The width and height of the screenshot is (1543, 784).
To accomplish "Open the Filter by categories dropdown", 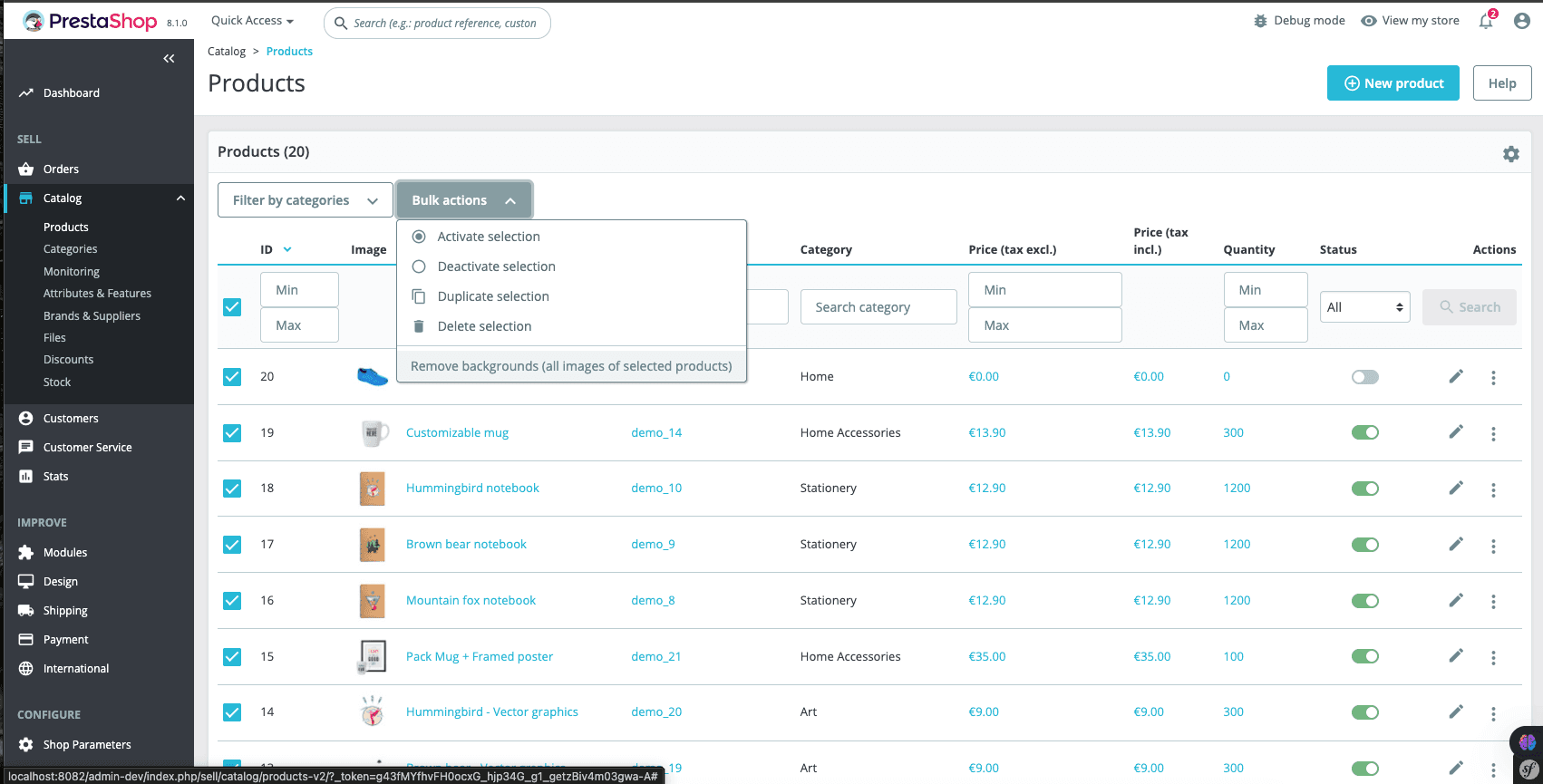I will (306, 200).
